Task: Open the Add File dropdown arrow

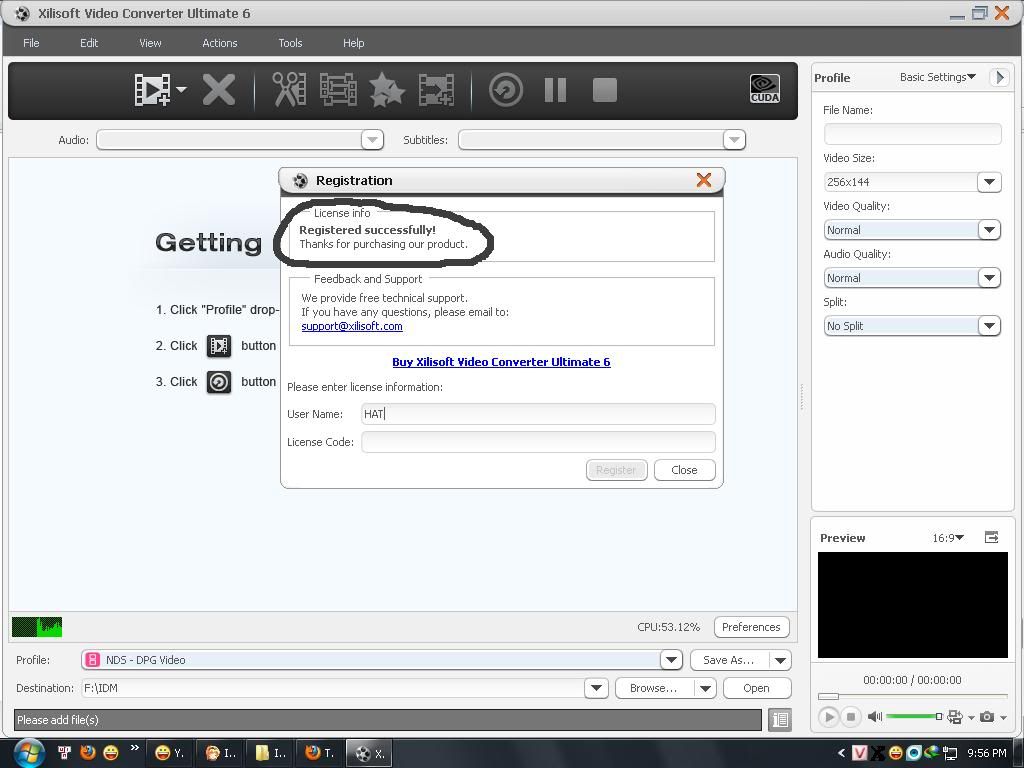Action: click(x=181, y=89)
